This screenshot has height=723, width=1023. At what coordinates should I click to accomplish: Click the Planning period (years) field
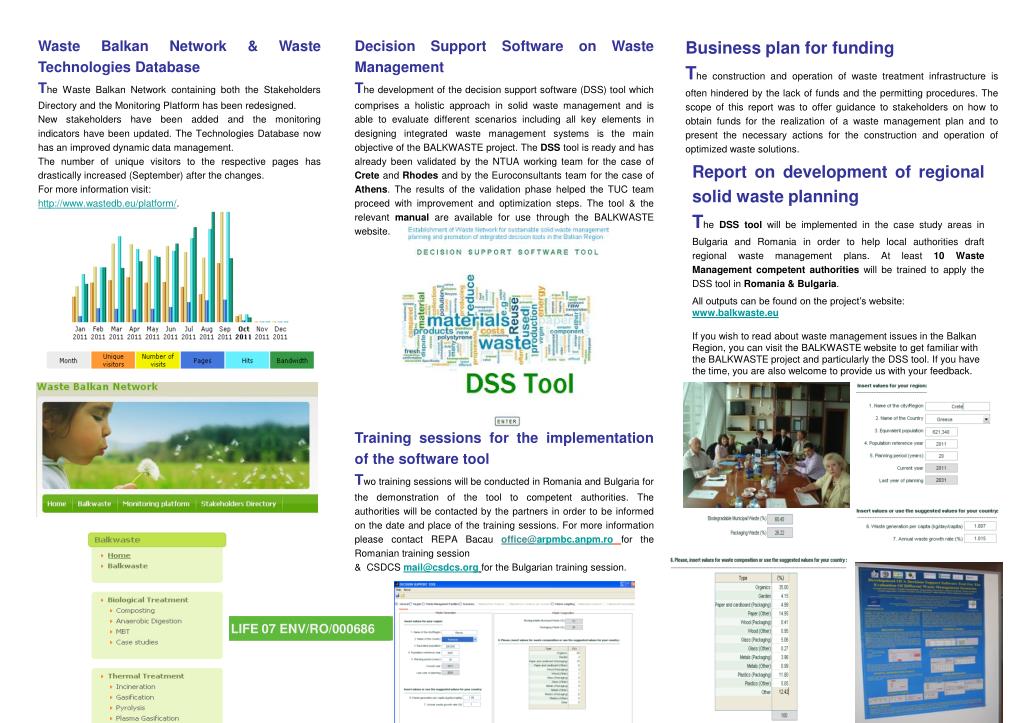tap(941, 456)
